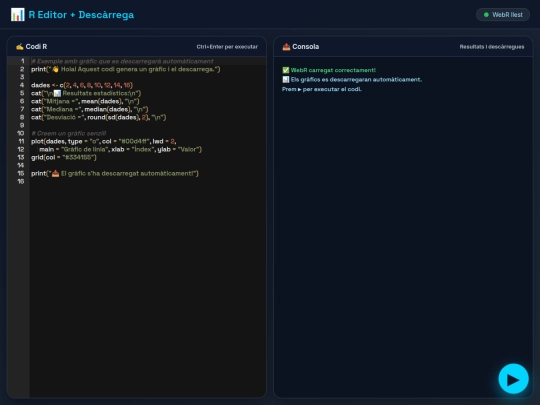Screen dimensions: 540x405
Task: Click the R Editor + Descàrrega title
Action: [81, 15]
